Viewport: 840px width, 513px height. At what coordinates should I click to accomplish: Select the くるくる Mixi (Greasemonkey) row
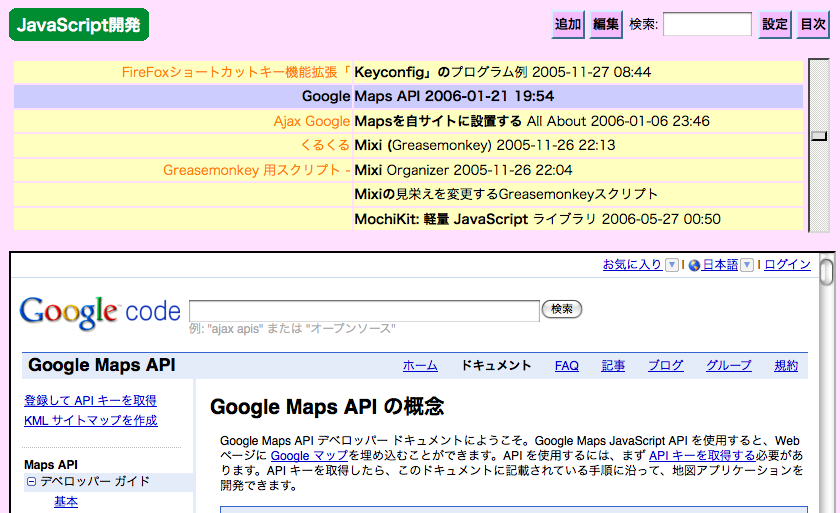click(408, 145)
